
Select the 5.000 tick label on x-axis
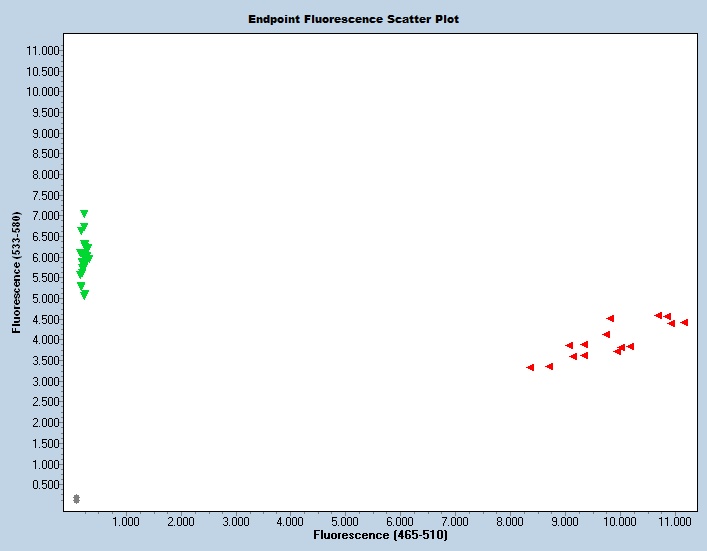[x=345, y=522]
